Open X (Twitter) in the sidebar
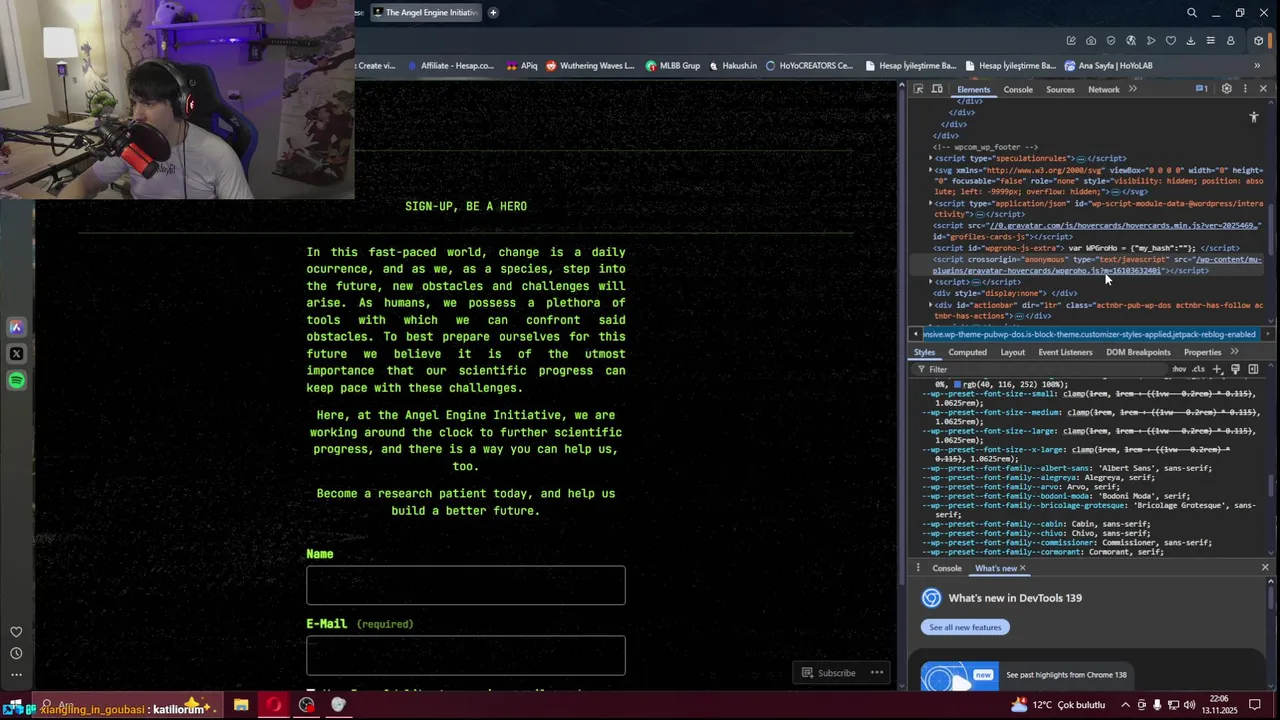Viewport: 1280px width, 720px height. (16, 354)
